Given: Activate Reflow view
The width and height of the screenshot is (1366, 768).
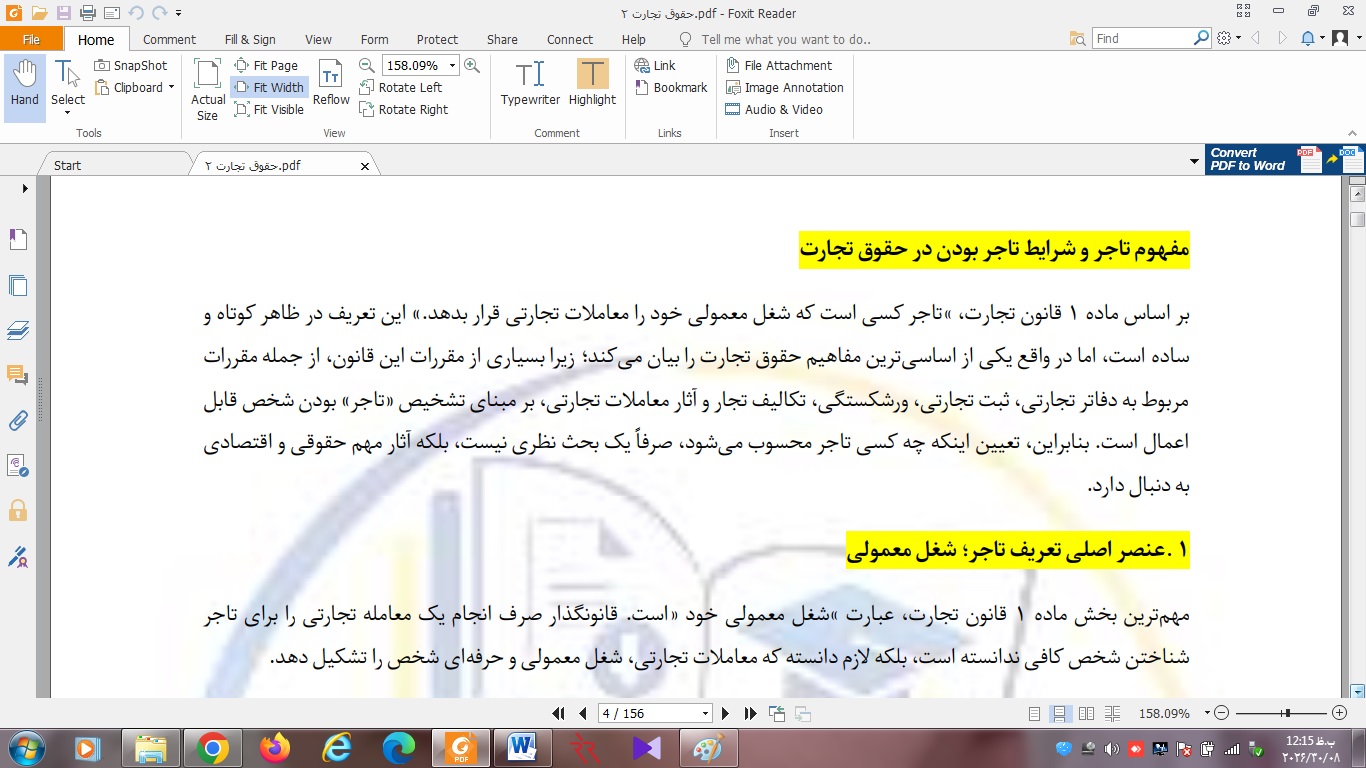Looking at the screenshot, I should click(331, 83).
